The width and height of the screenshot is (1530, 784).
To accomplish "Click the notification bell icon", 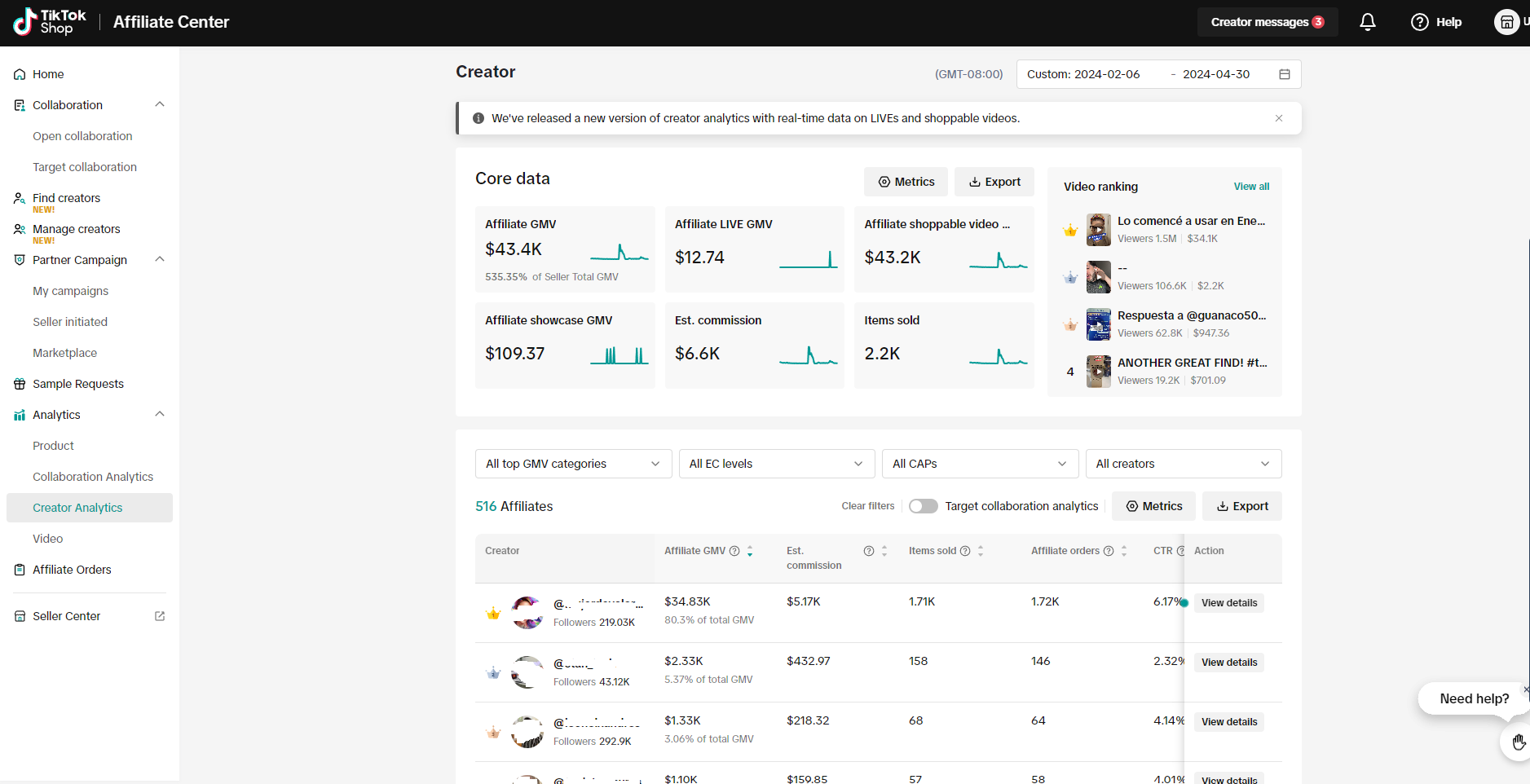I will (x=1368, y=22).
